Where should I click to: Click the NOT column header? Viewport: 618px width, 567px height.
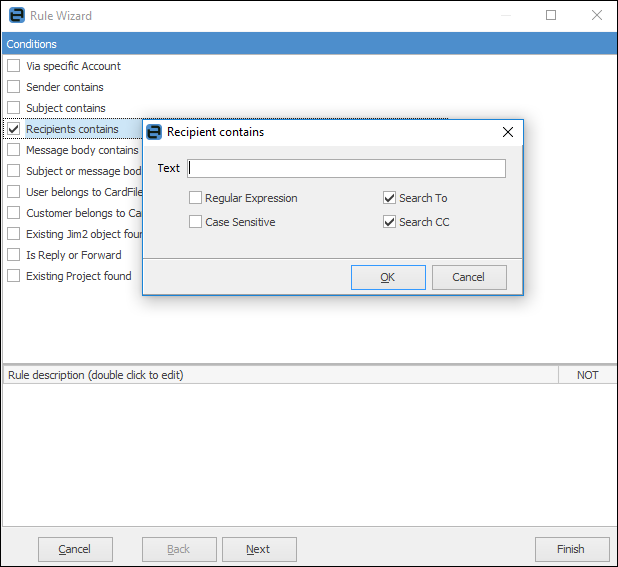coord(587,375)
